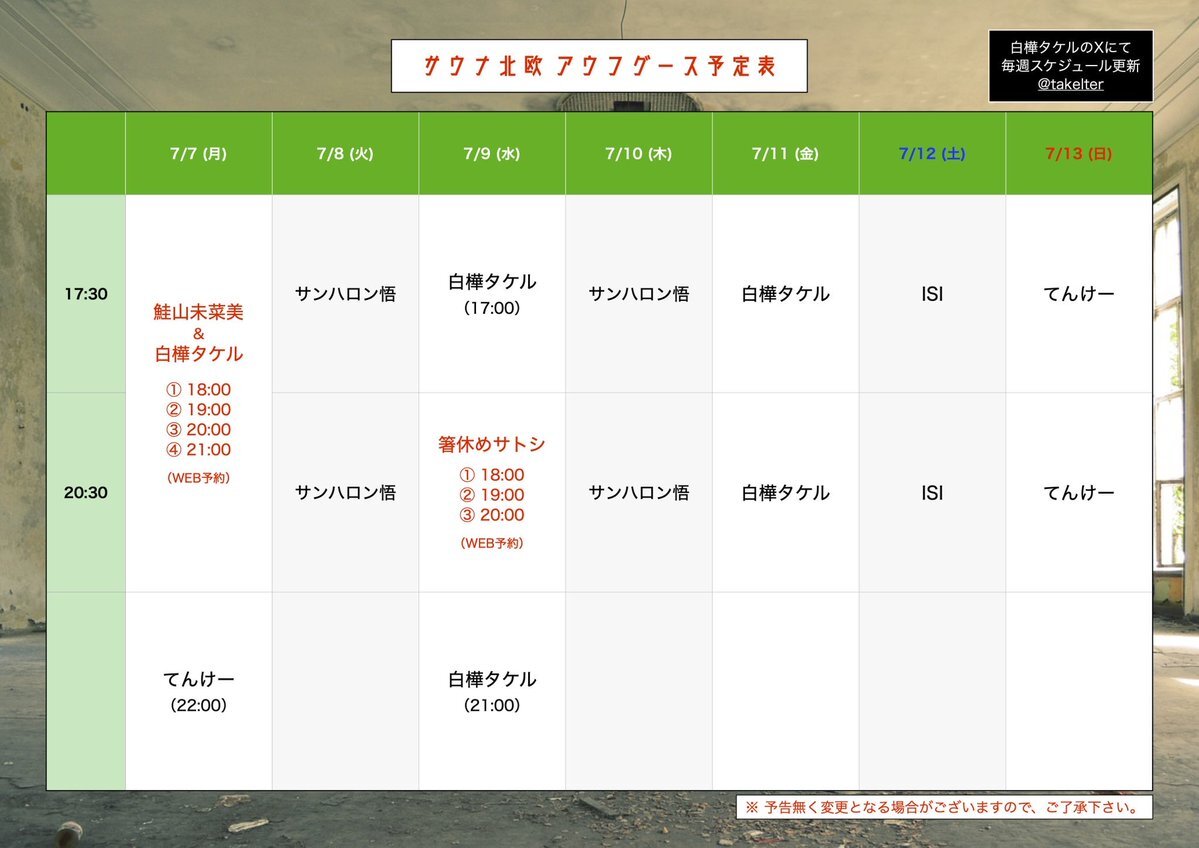This screenshot has width=1199, height=848.
Task: Click 白樺タケル (17:00) in Wednesday cell
Action: (x=492, y=294)
